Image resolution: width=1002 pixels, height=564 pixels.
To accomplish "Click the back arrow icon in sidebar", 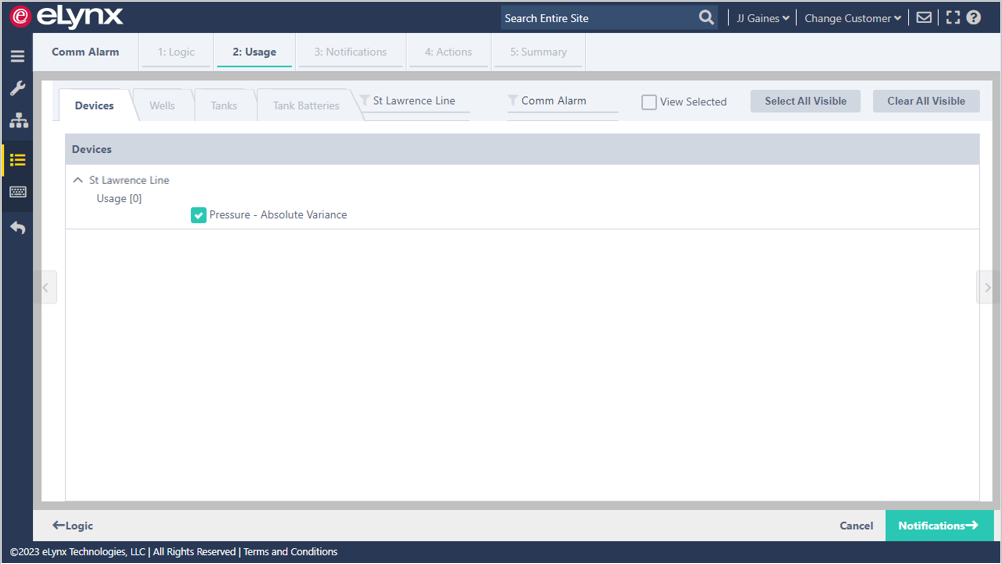I will click(x=17, y=227).
